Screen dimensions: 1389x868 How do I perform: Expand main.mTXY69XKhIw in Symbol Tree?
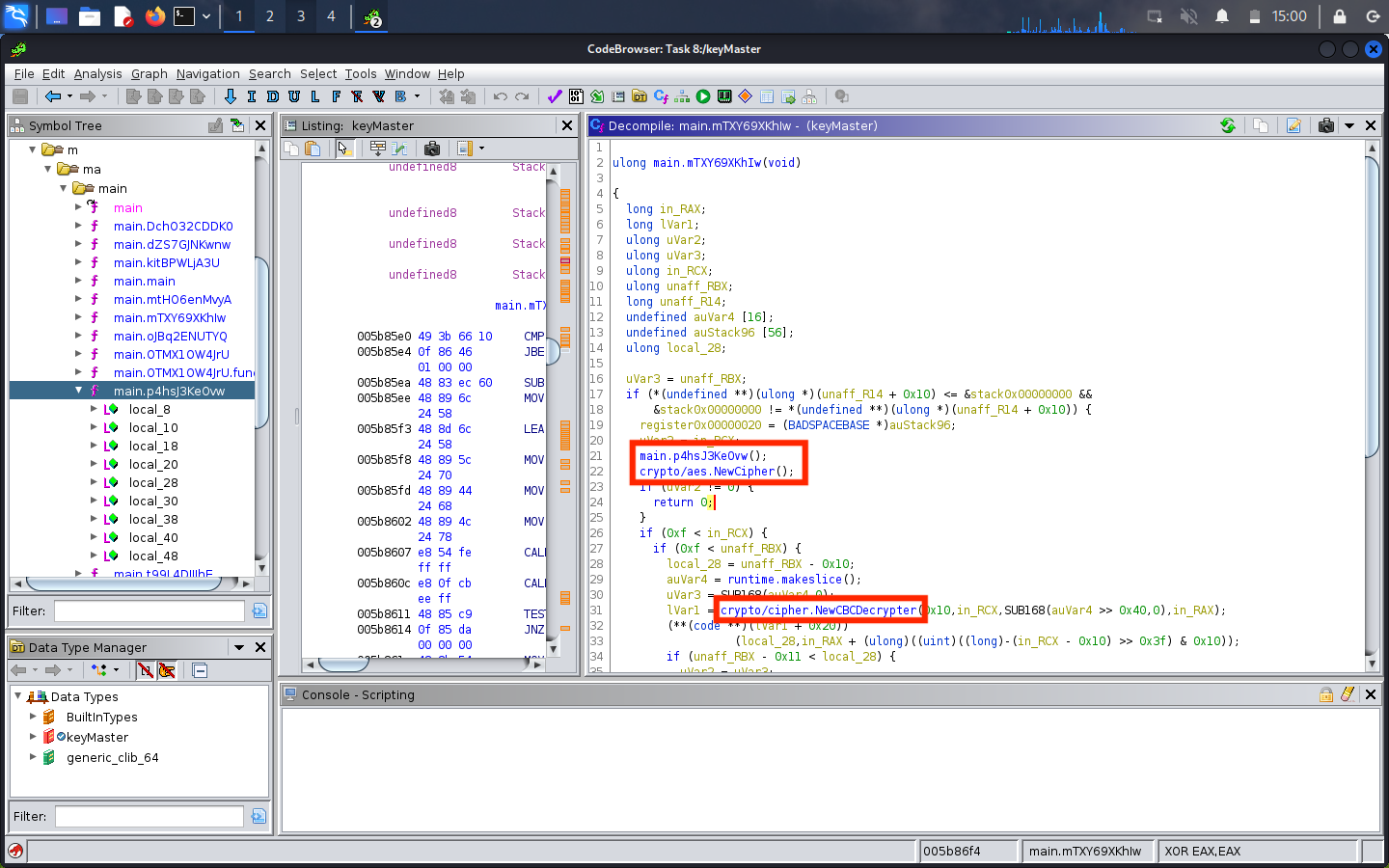[79, 317]
